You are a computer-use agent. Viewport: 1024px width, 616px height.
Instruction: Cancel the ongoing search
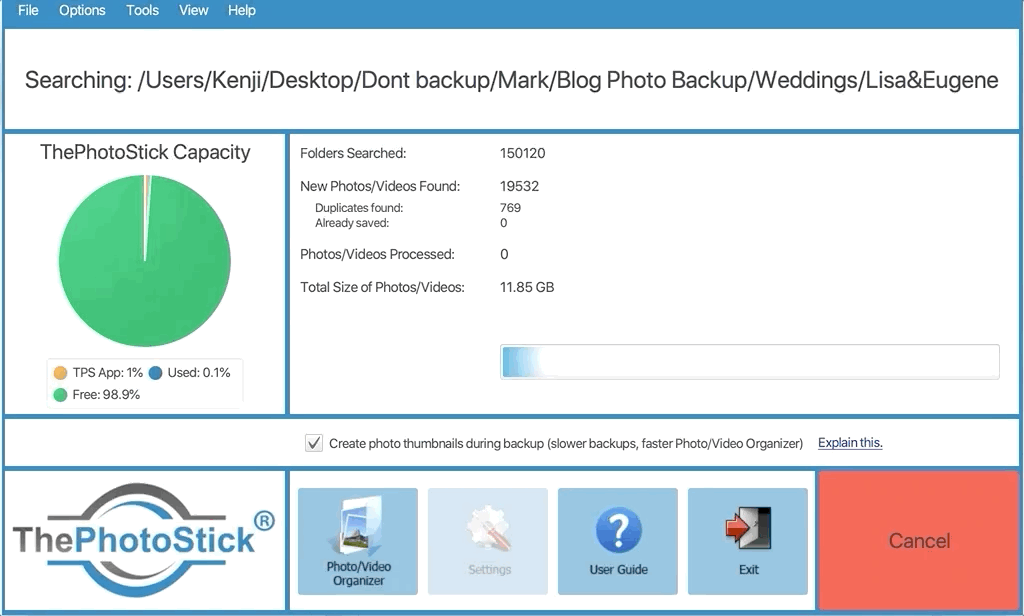pyautogui.click(x=918, y=541)
